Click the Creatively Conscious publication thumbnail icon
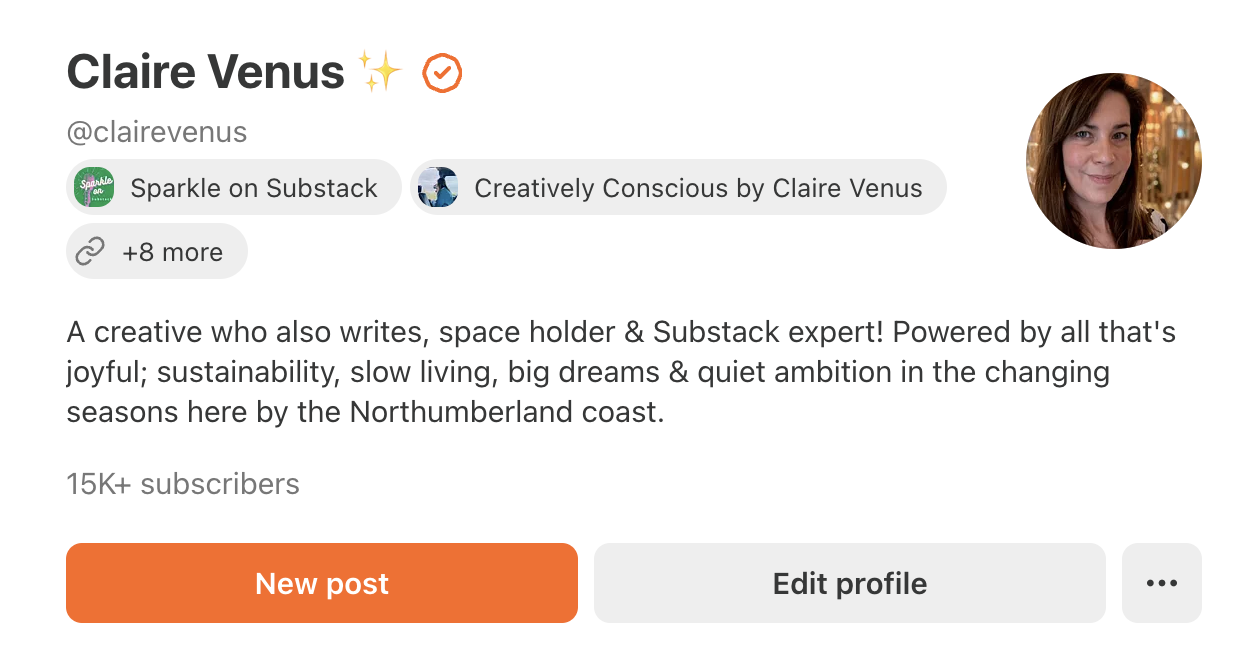Screen dimensions: 1256x660 click(438, 188)
